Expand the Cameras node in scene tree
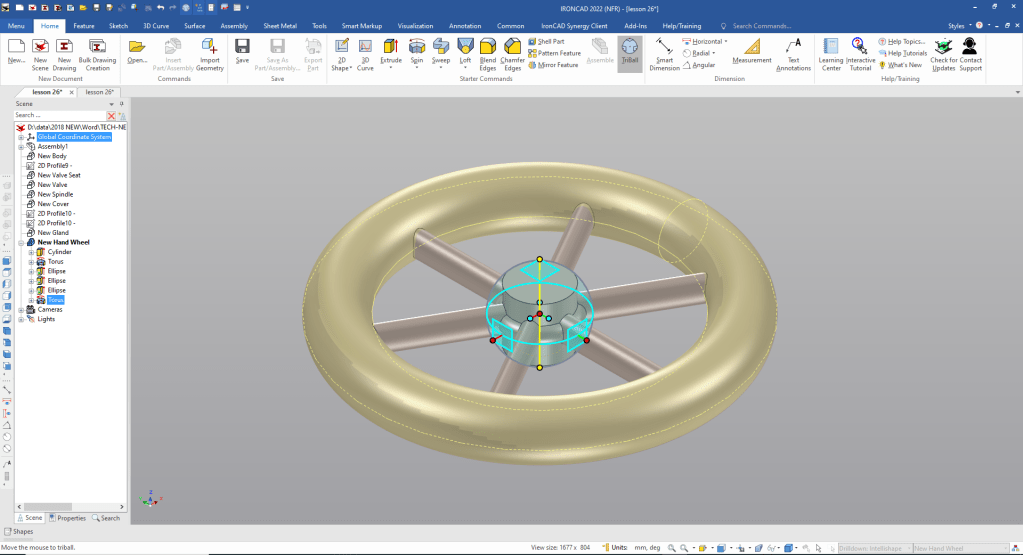 pyautogui.click(x=21, y=310)
